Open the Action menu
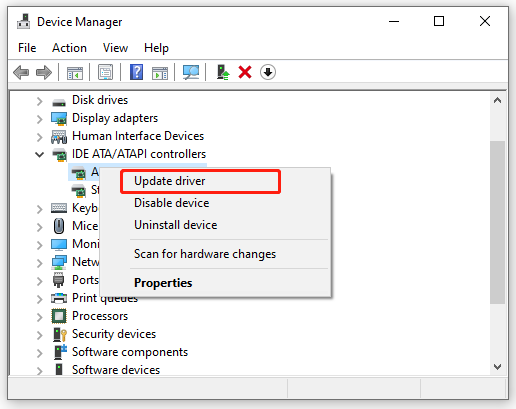The image size is (516, 409). (x=69, y=48)
